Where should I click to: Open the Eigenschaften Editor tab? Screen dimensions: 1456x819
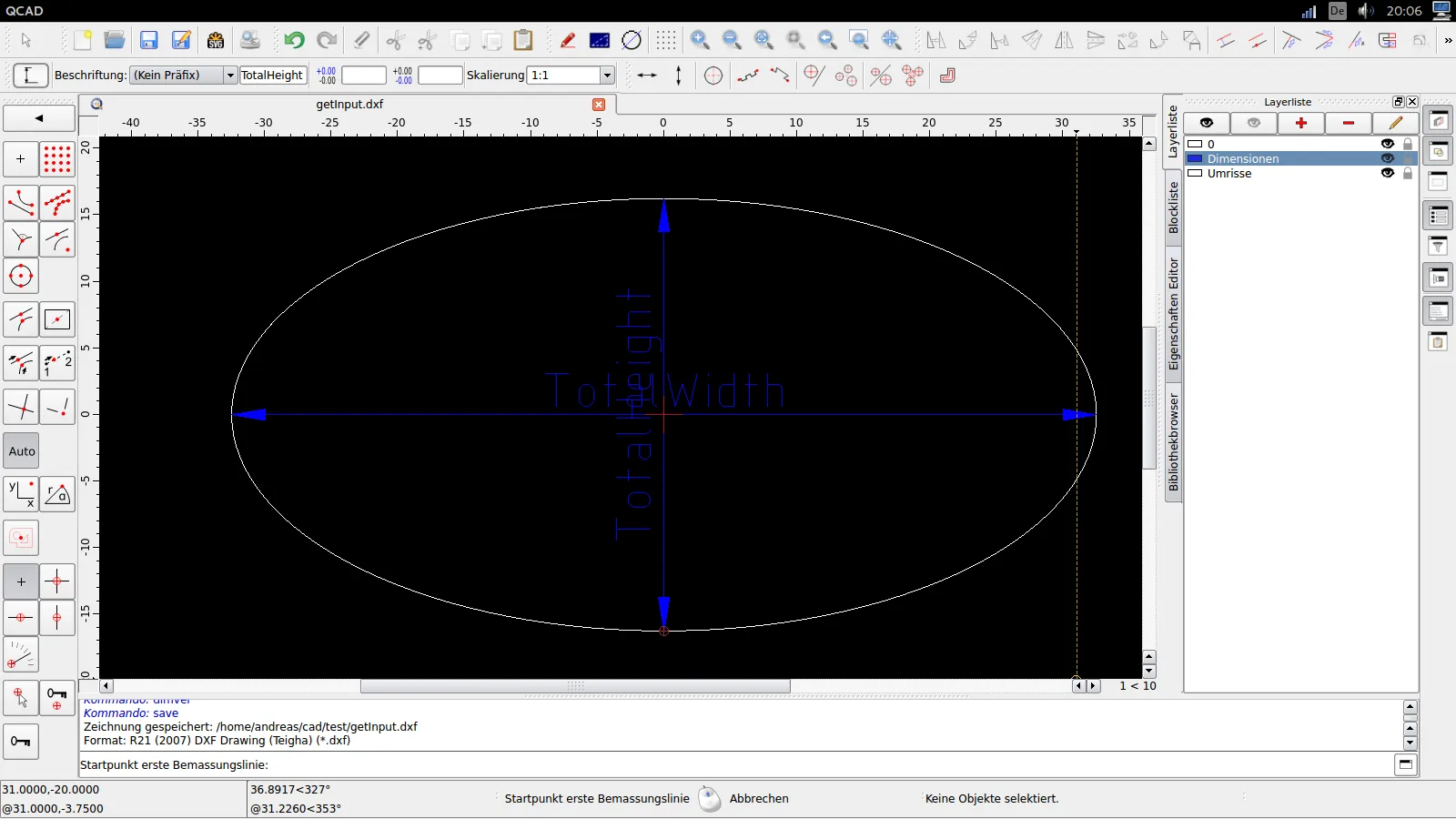pyautogui.click(x=1173, y=314)
